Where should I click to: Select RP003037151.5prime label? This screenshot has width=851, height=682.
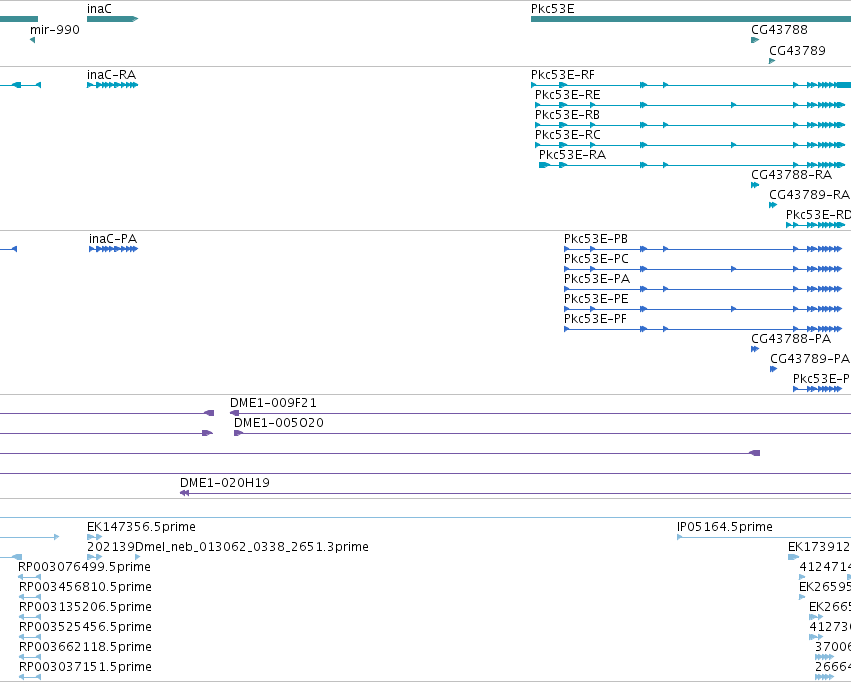point(85,667)
